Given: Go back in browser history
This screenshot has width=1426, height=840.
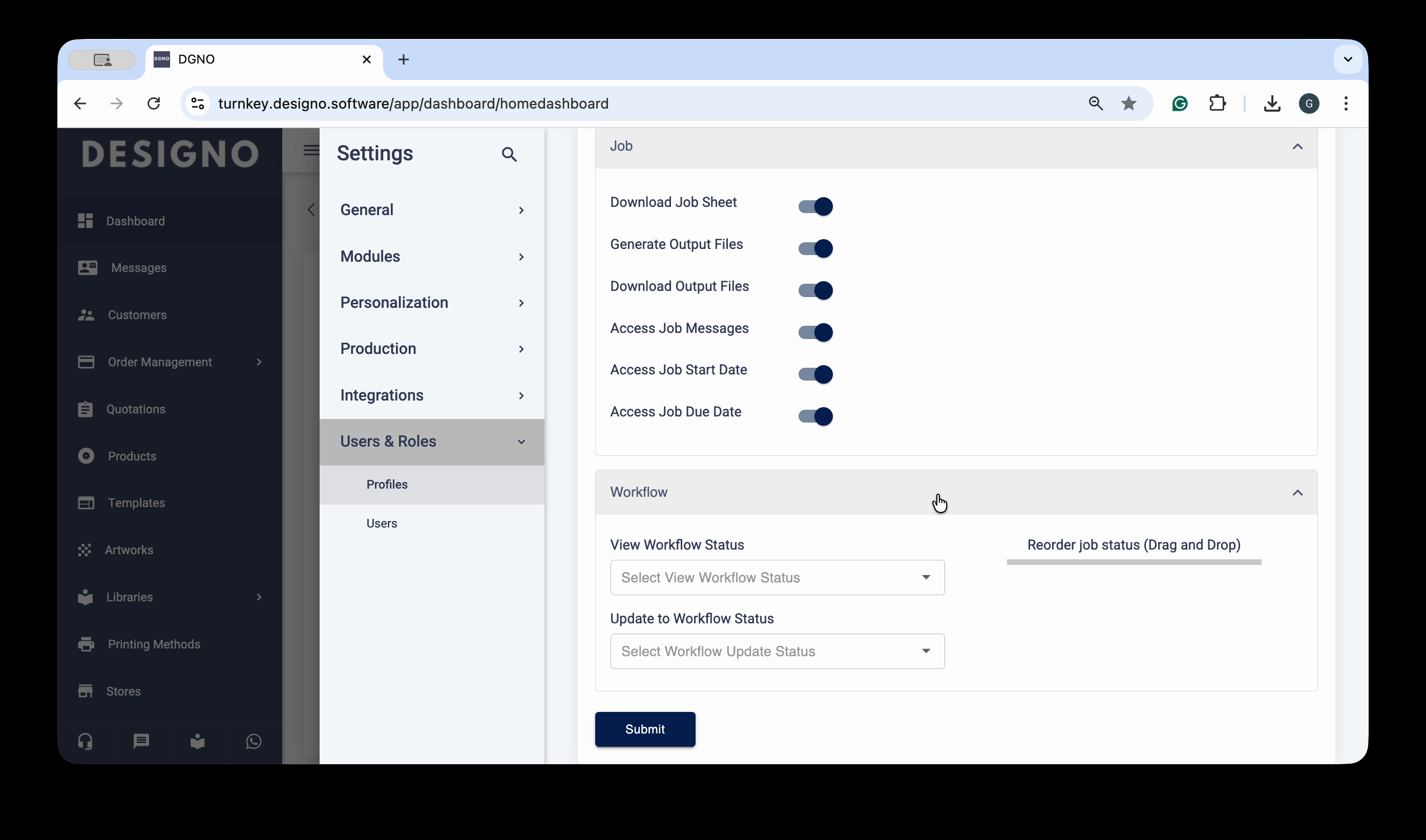Looking at the screenshot, I should click(80, 103).
